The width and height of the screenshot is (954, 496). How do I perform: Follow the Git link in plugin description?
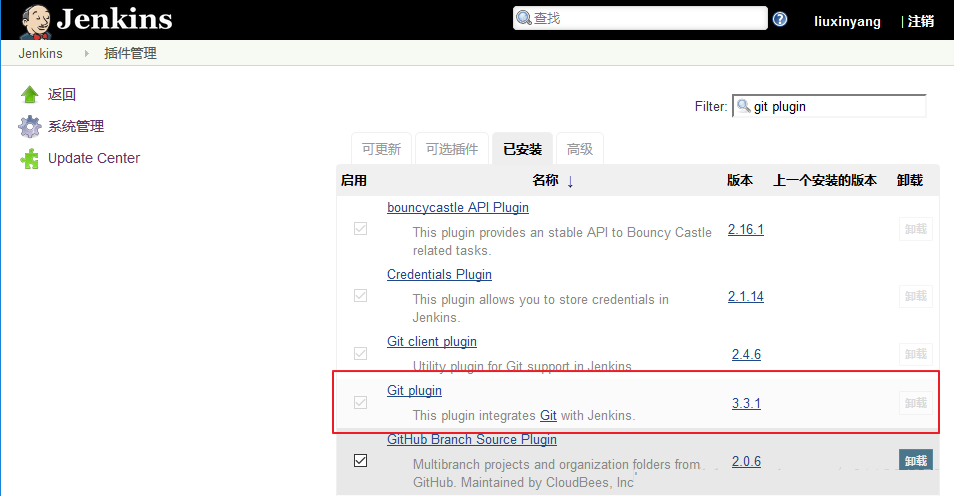548,416
